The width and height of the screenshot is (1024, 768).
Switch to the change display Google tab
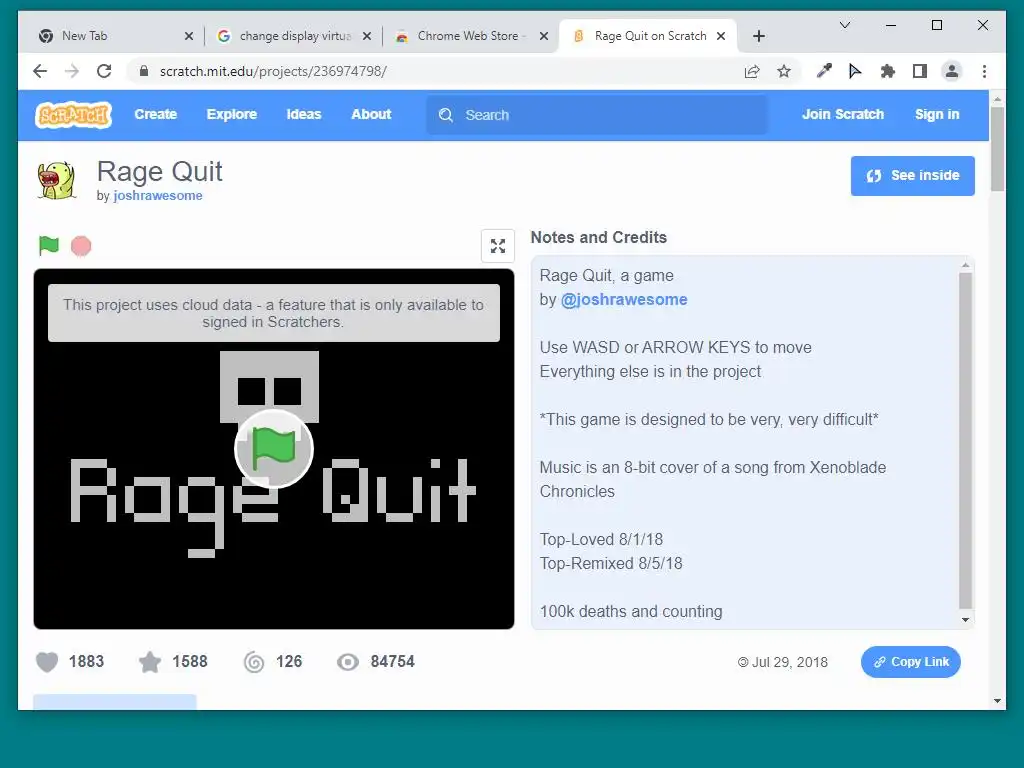coord(295,36)
